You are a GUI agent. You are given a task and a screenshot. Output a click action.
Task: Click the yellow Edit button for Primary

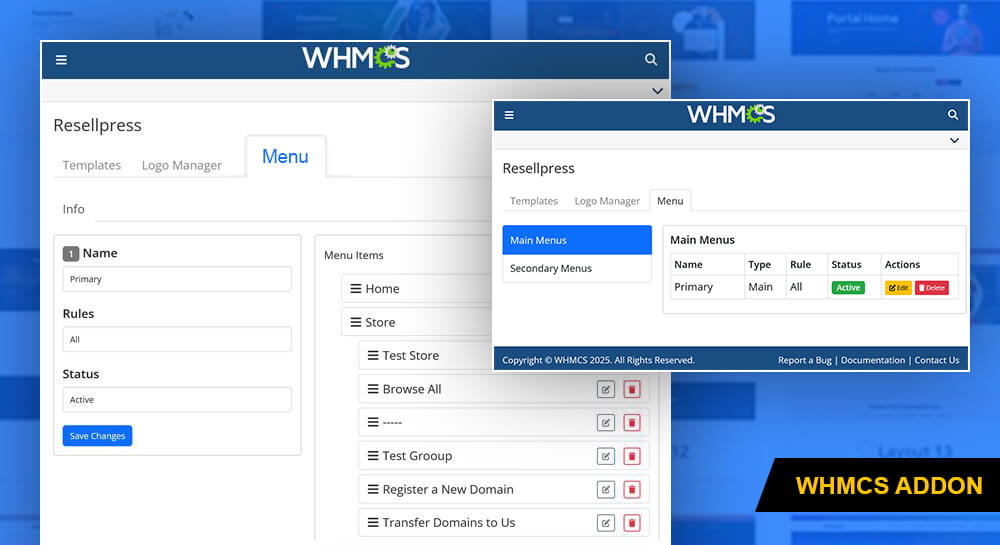click(898, 288)
